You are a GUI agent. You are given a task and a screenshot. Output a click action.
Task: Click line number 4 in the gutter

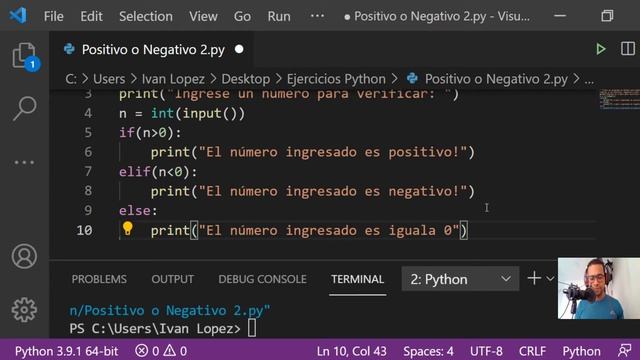pos(88,113)
